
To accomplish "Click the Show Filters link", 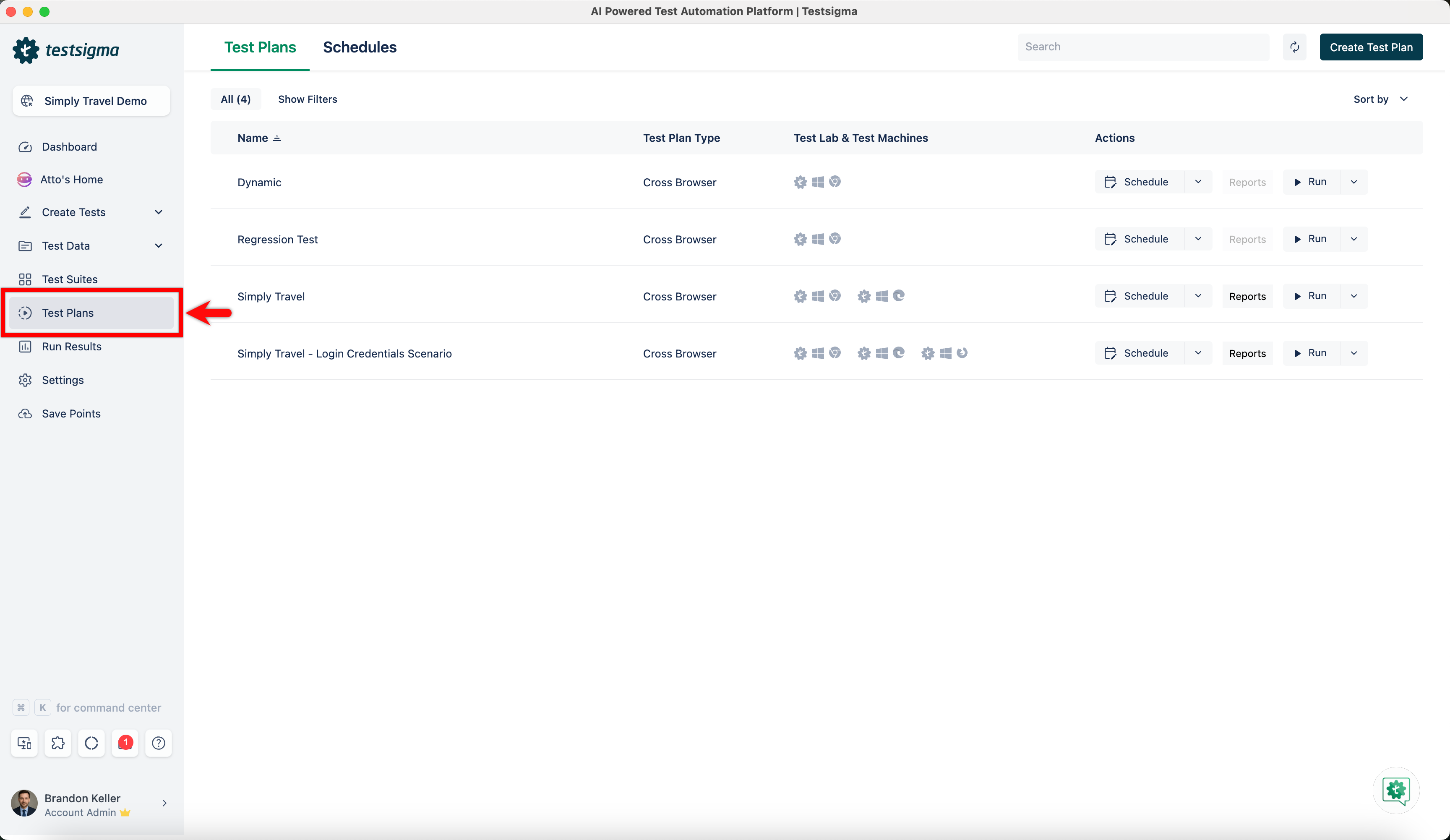I will (307, 99).
